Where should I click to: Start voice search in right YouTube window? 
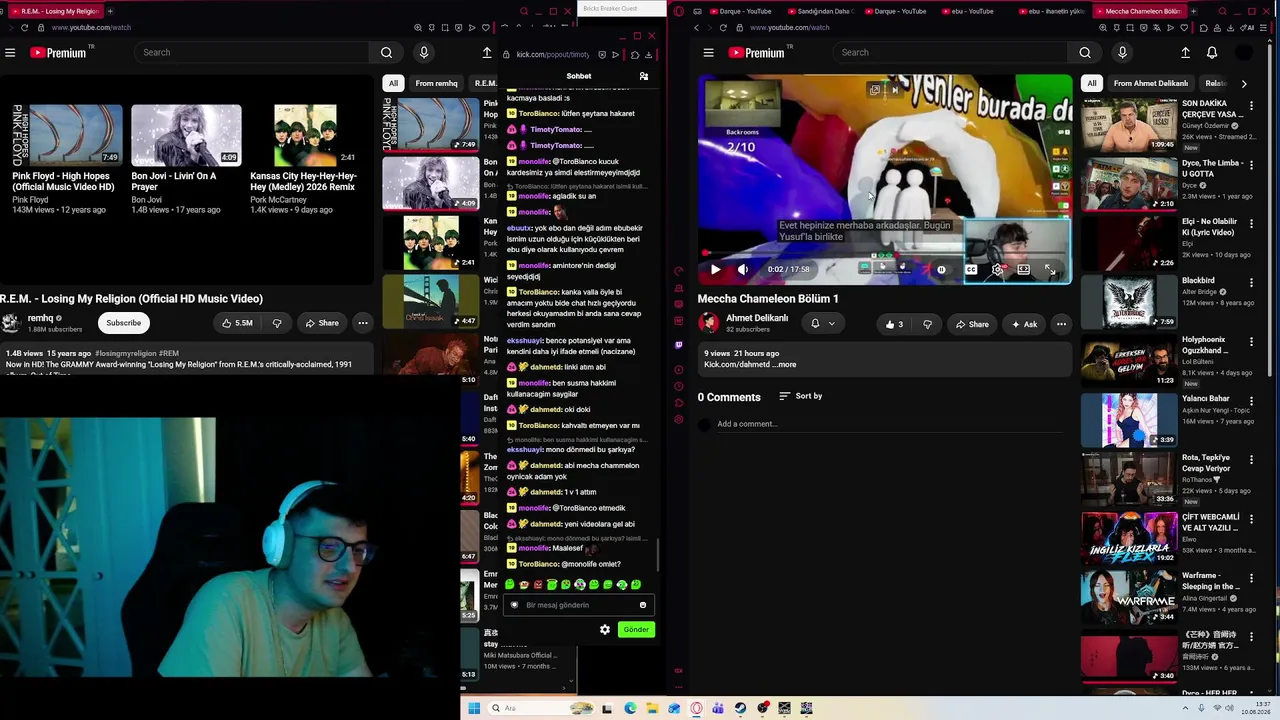click(1122, 52)
